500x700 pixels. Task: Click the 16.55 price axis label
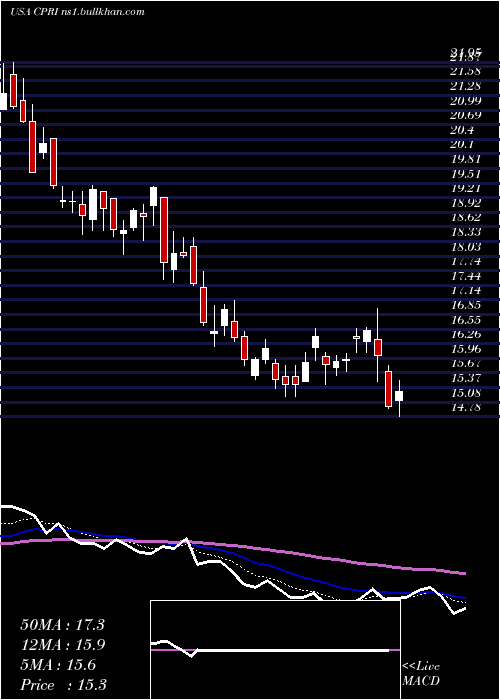point(466,320)
